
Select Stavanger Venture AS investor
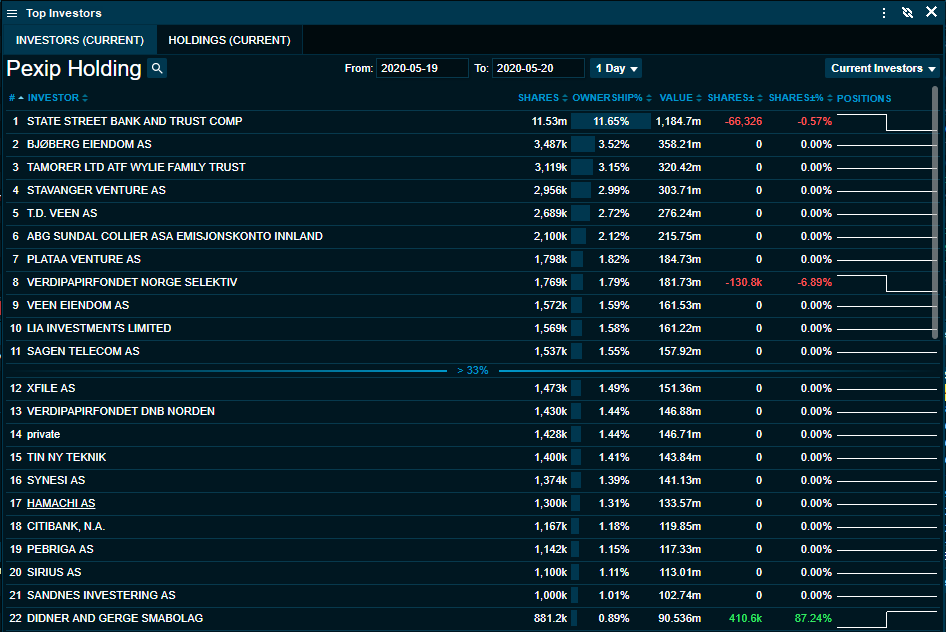(96, 190)
